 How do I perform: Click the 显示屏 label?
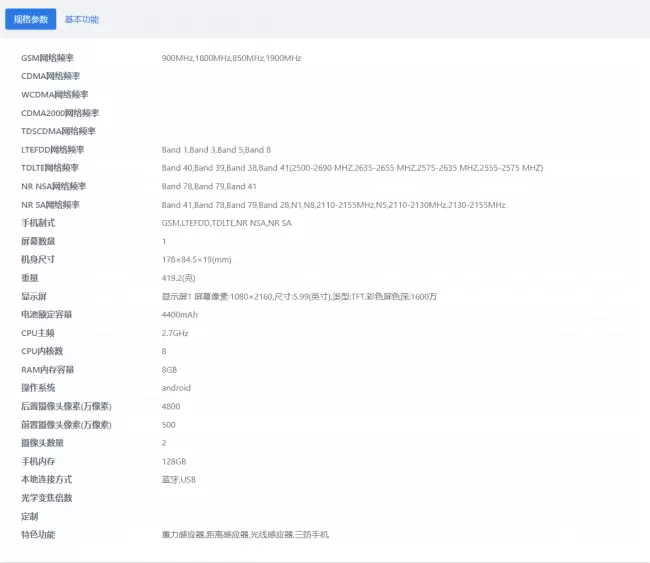point(34,296)
